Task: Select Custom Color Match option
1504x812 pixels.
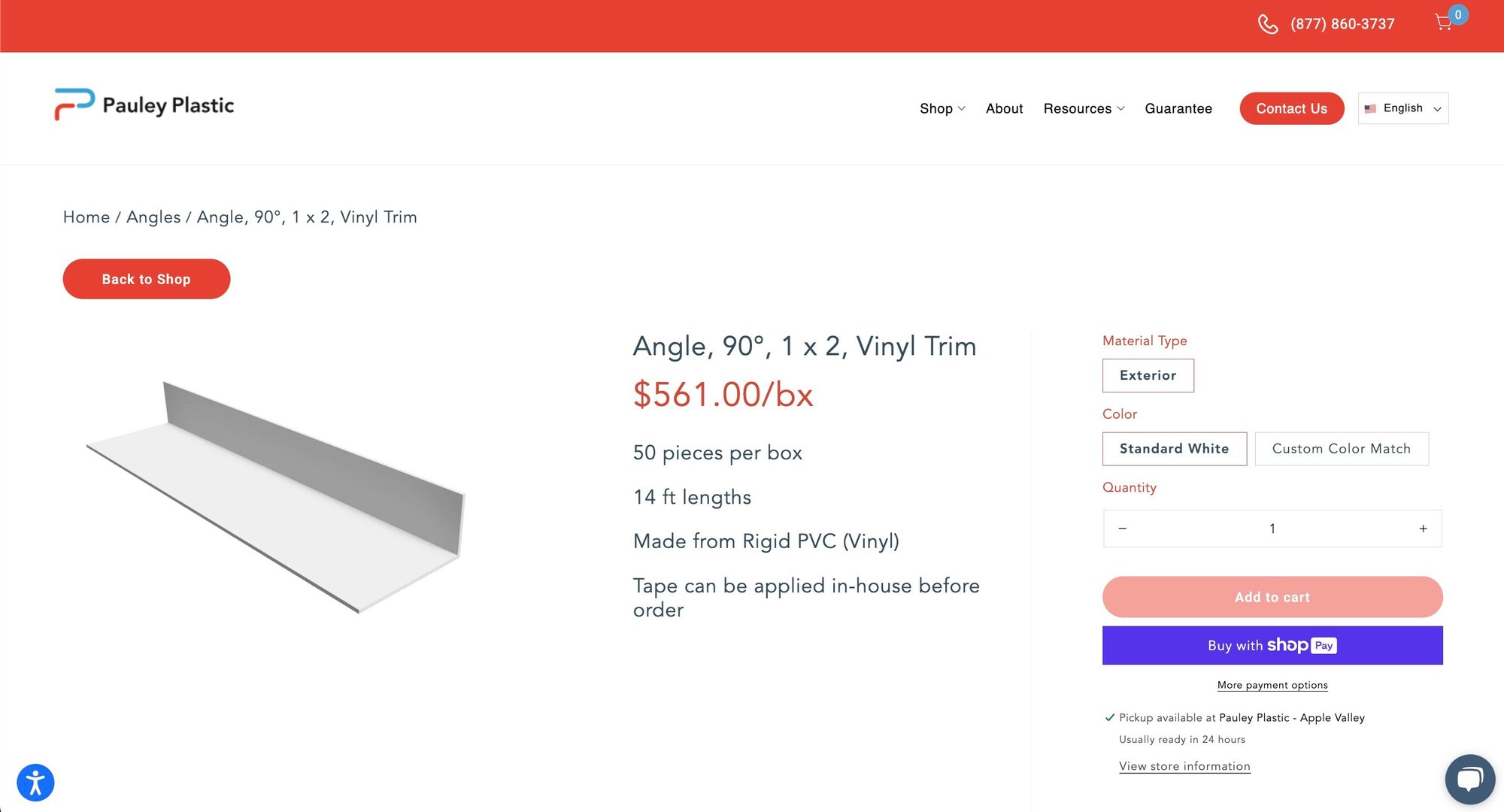Action: [x=1341, y=449]
